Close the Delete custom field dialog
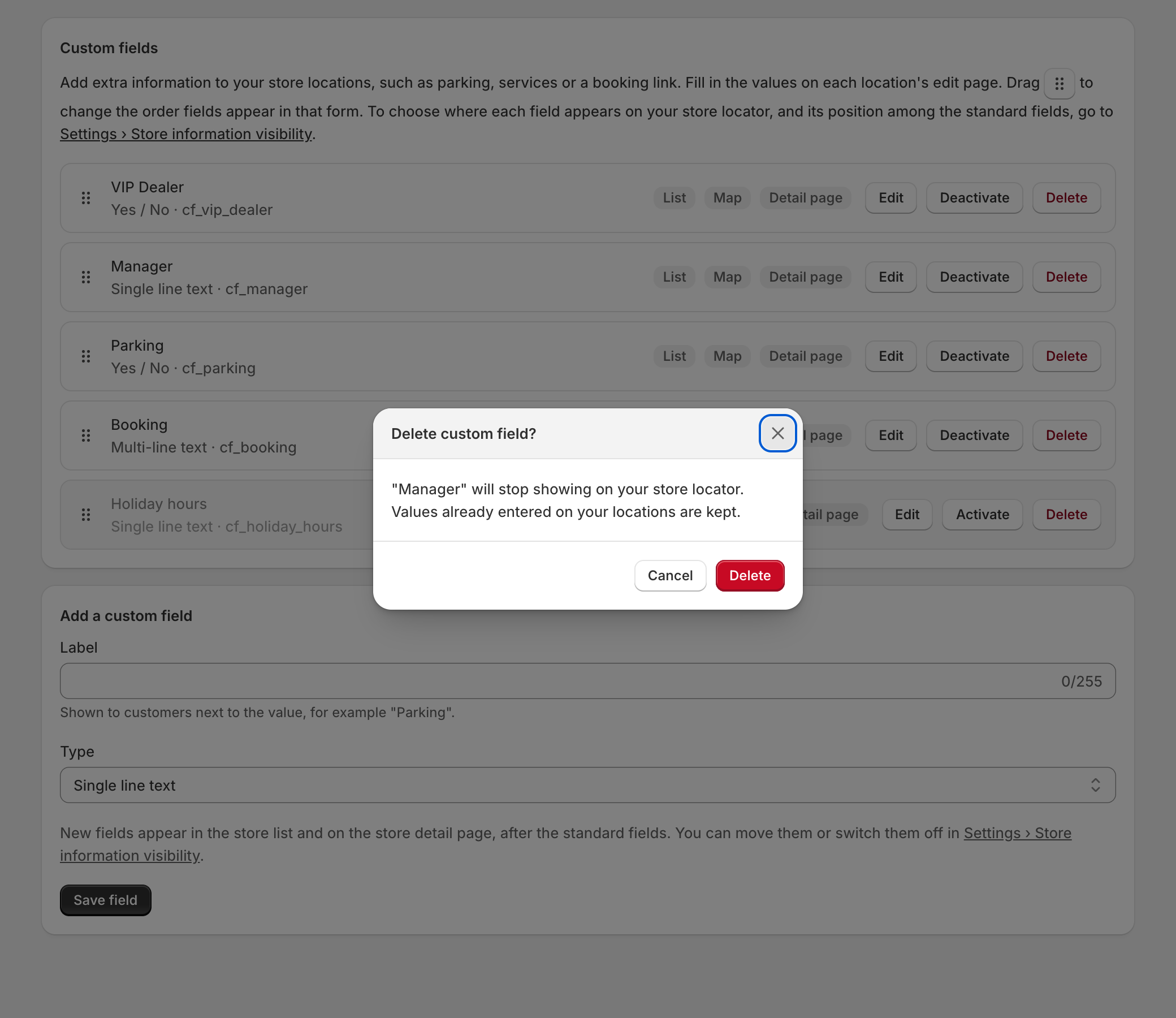This screenshot has width=1176, height=1018. (777, 433)
